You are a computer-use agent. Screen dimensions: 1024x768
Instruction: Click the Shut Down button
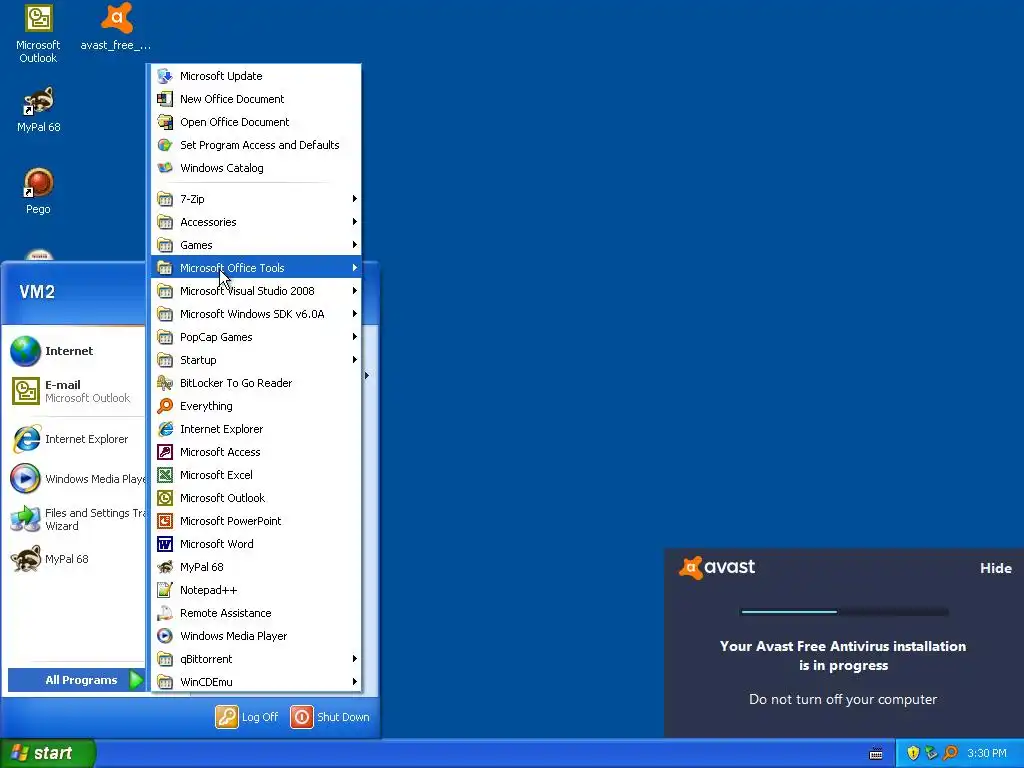click(330, 717)
